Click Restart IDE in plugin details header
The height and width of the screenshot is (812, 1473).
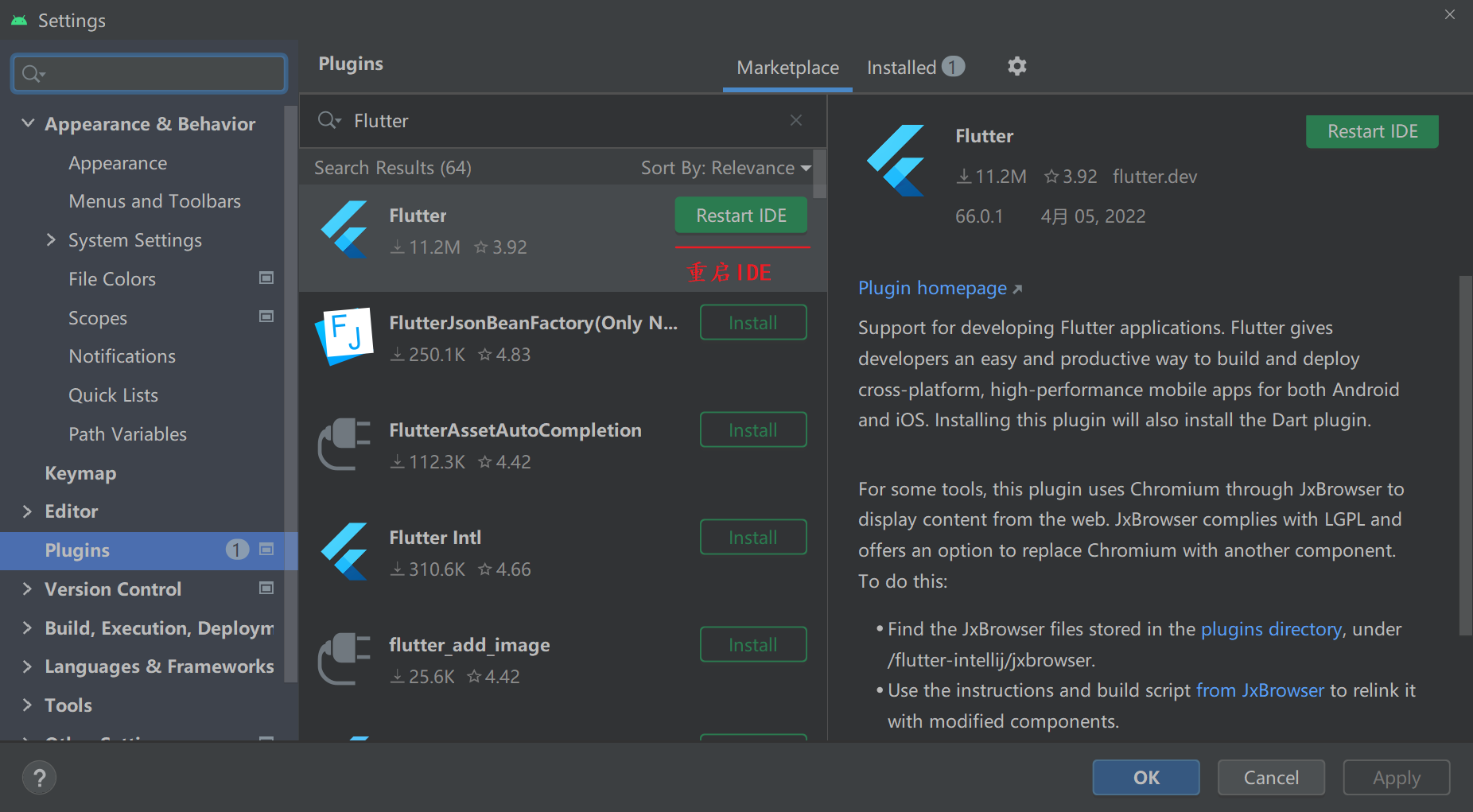(x=1372, y=131)
